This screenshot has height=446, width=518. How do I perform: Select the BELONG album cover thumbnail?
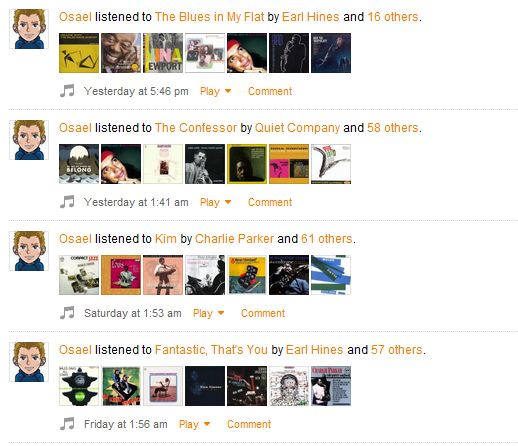click(79, 164)
